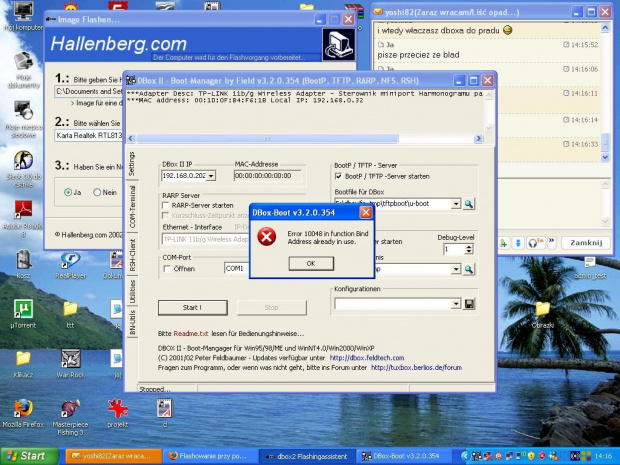Open the admin_test desktop icon
Viewport: 620px width, 465px height.
coord(590,268)
